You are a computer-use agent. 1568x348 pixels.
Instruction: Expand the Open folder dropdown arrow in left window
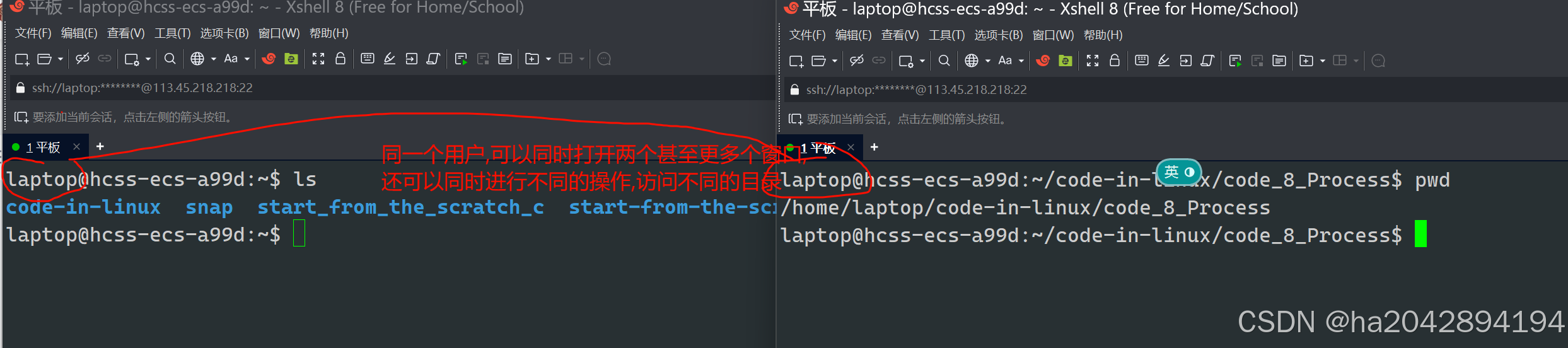[61, 59]
